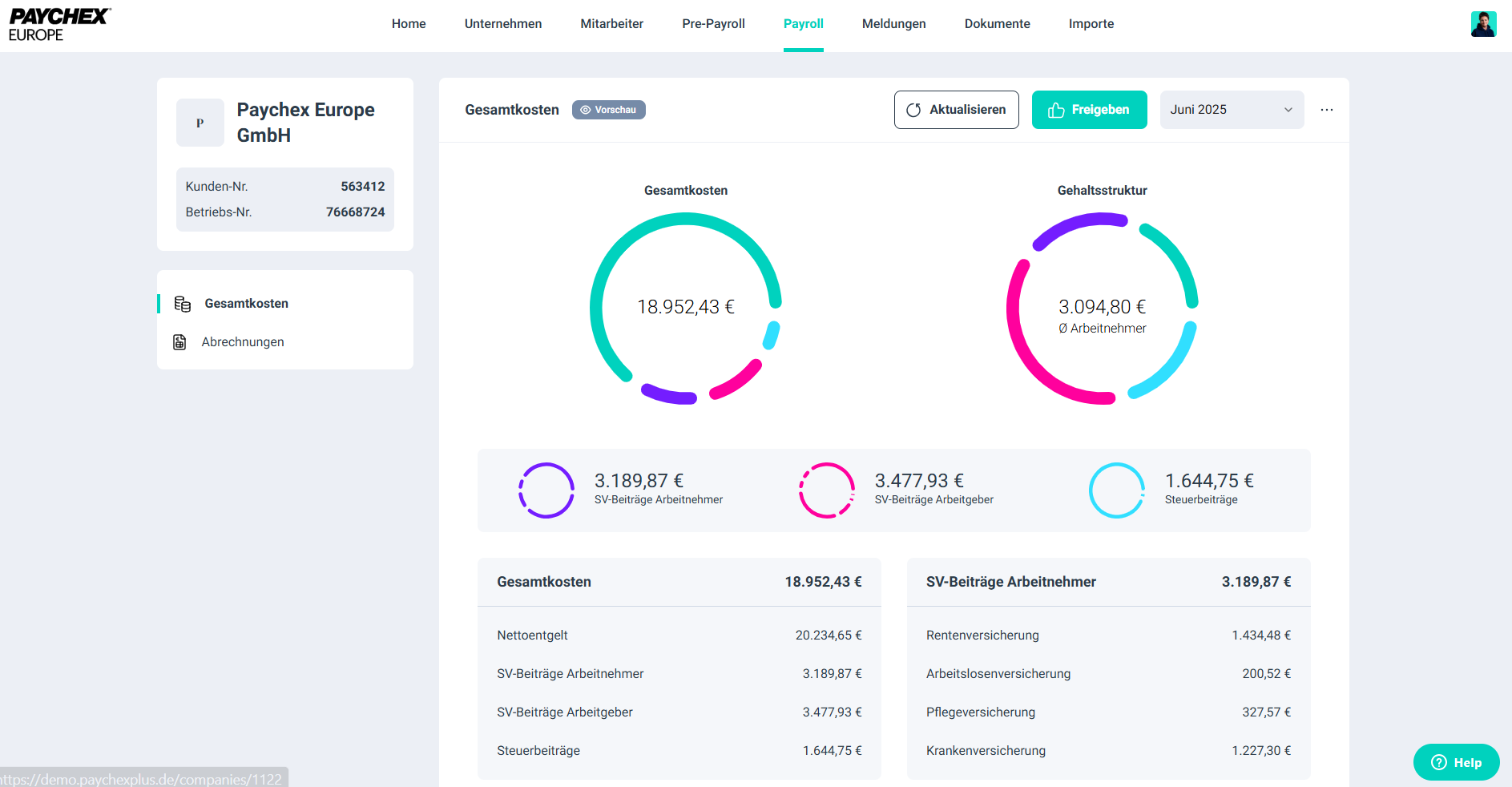Click the Abrechnungen document icon
This screenshot has width=1512, height=787.
[x=180, y=342]
